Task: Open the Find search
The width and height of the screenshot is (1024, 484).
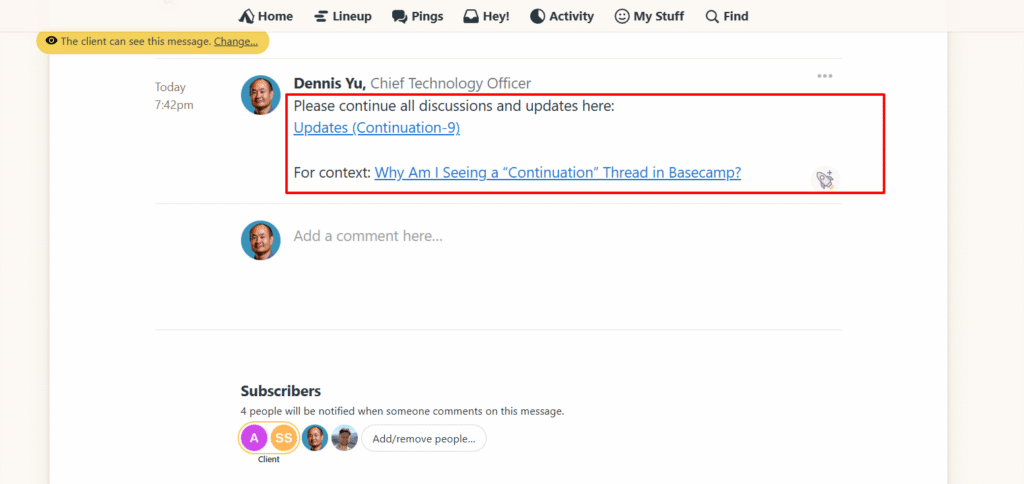Action: tap(726, 16)
